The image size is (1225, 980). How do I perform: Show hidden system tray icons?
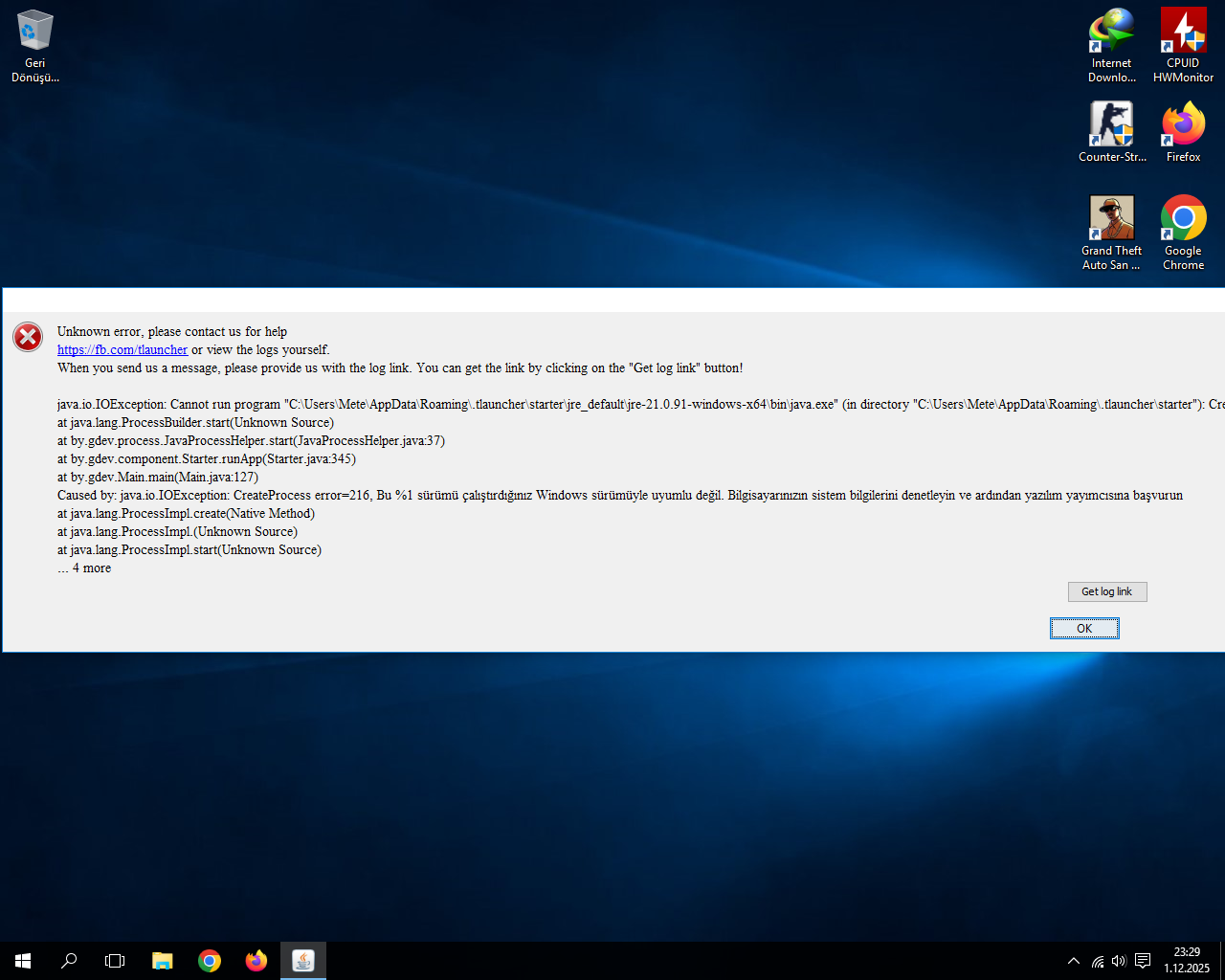1074,961
